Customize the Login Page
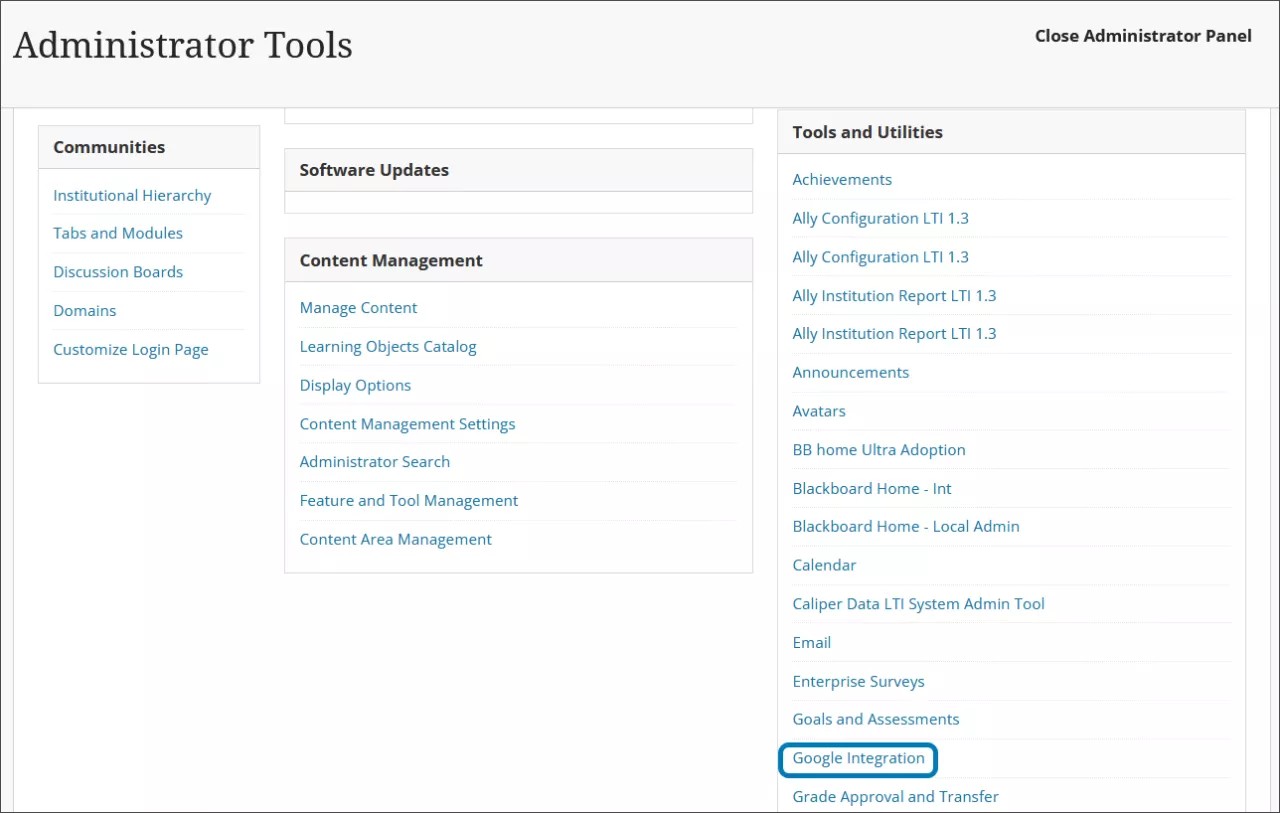Viewport: 1280px width, 813px height. pyautogui.click(x=130, y=349)
